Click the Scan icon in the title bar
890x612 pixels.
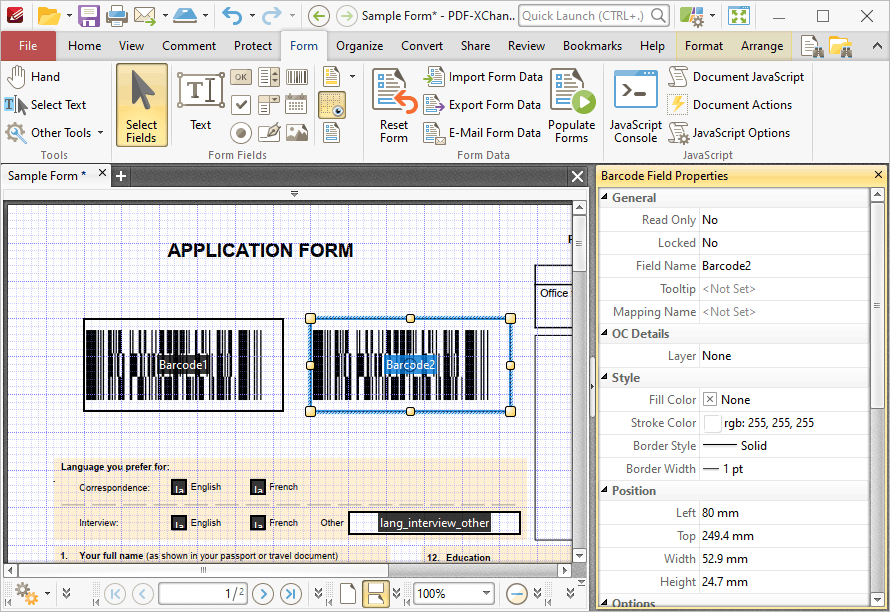[x=185, y=16]
